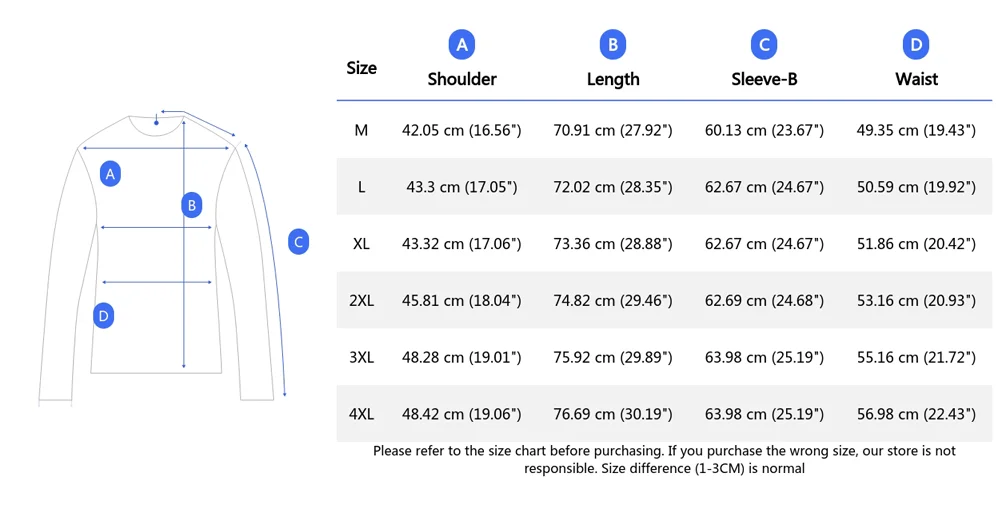Screen dimensions: 998x513
Task: Click the B badge above Length heading
Action: [x=612, y=45]
